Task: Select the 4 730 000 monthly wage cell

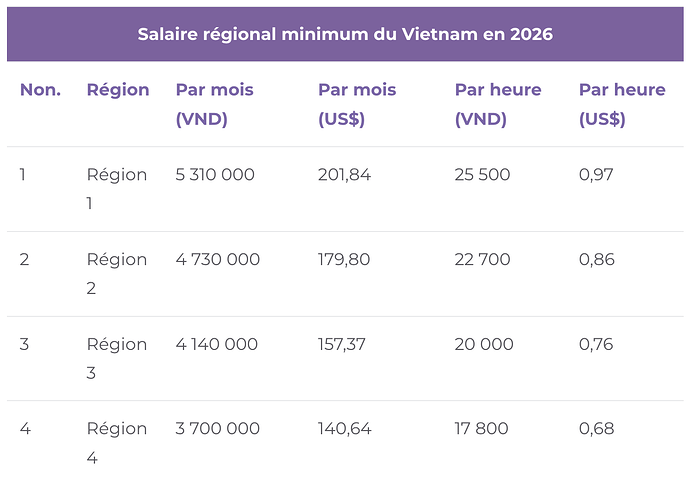Action: [218, 260]
